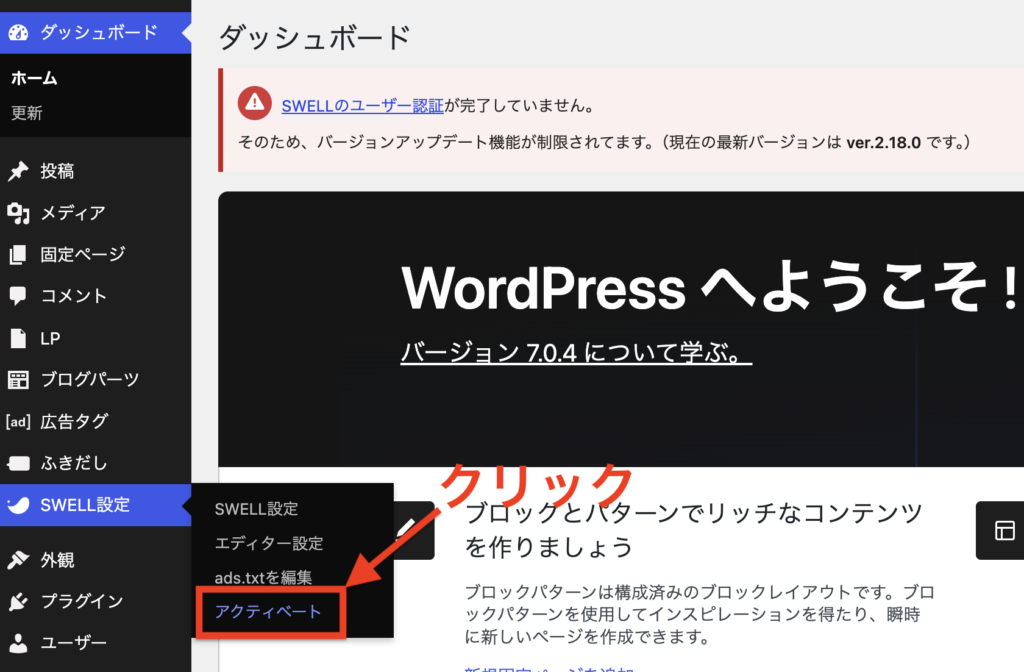Click the speech bubble icon beside コメント

point(18,296)
